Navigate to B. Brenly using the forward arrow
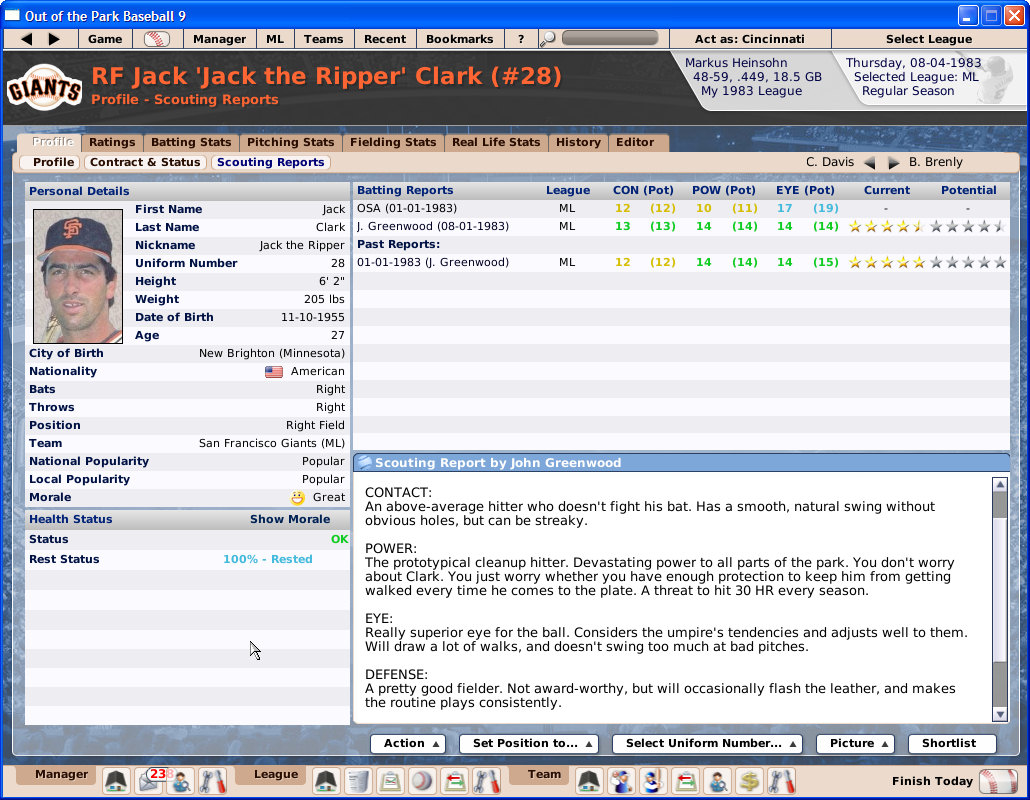This screenshot has height=800, width=1030. 895,161
